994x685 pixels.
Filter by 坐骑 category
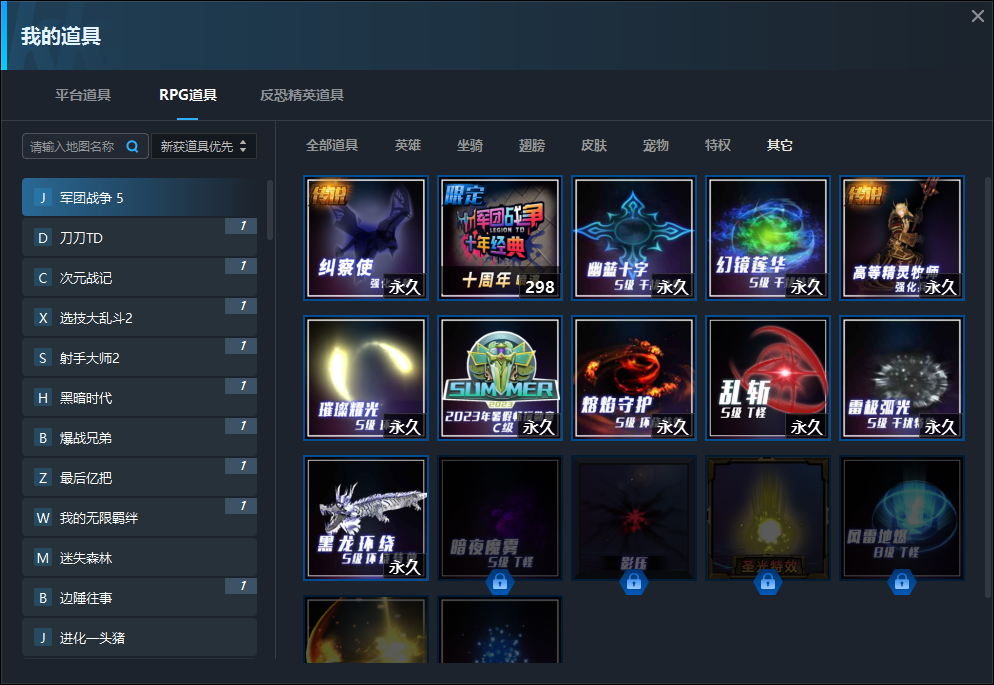click(x=470, y=145)
